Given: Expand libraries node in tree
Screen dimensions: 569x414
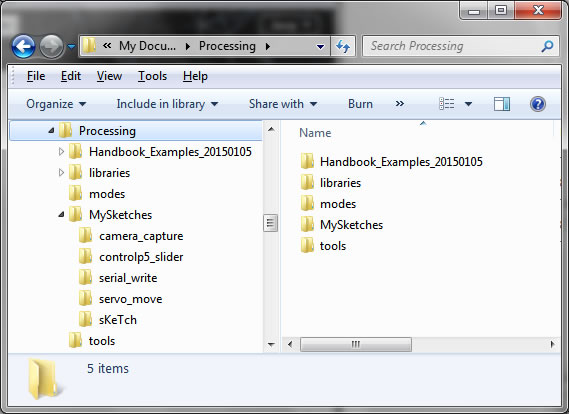Looking at the screenshot, I should [x=61, y=173].
